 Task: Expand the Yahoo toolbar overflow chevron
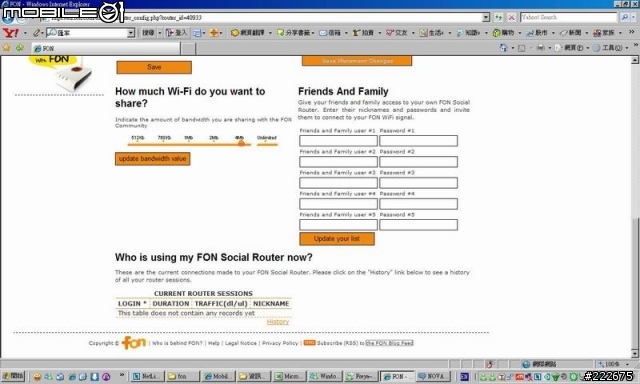(x=632, y=32)
